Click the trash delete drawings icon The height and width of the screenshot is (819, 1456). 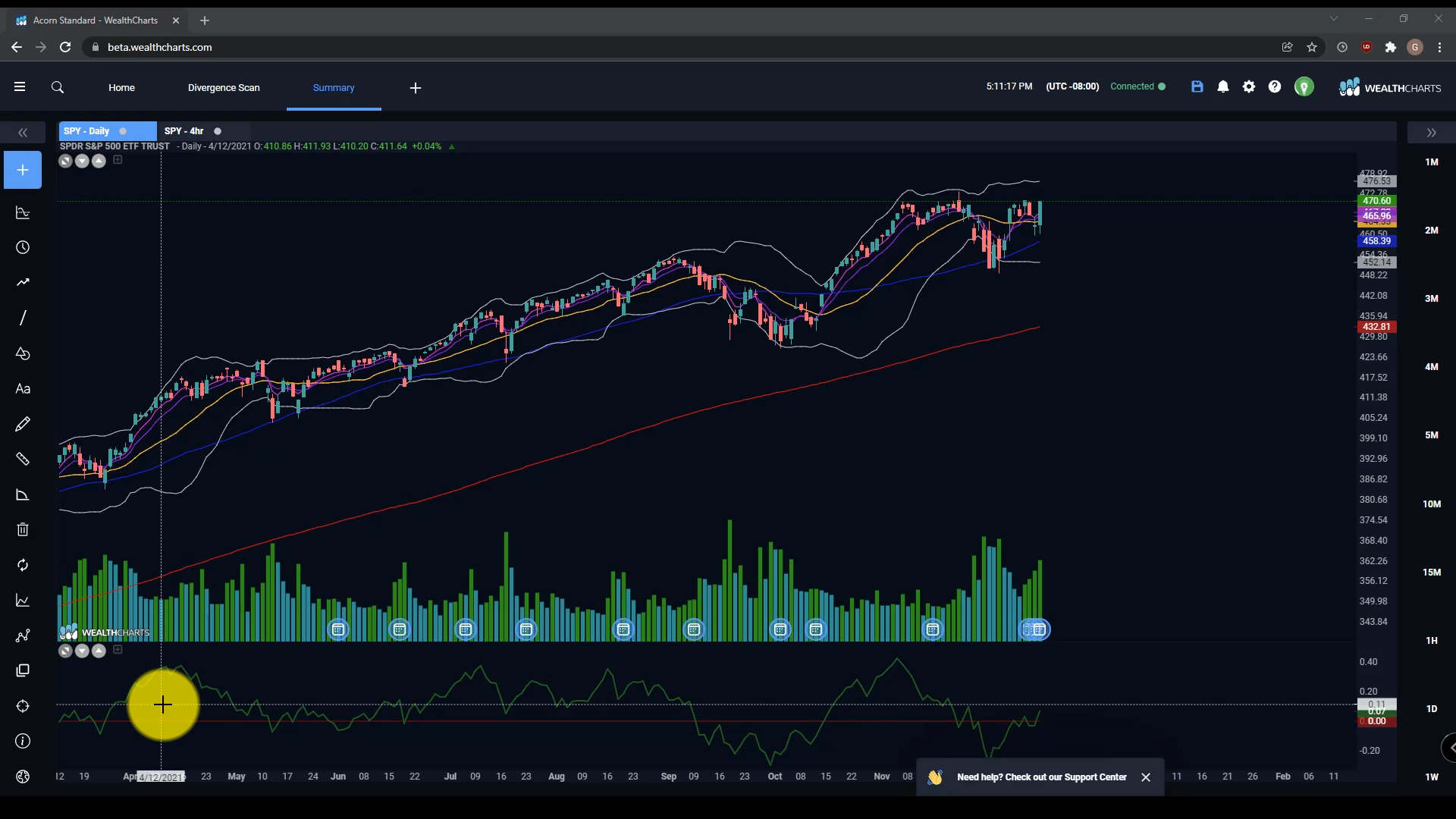click(x=23, y=529)
